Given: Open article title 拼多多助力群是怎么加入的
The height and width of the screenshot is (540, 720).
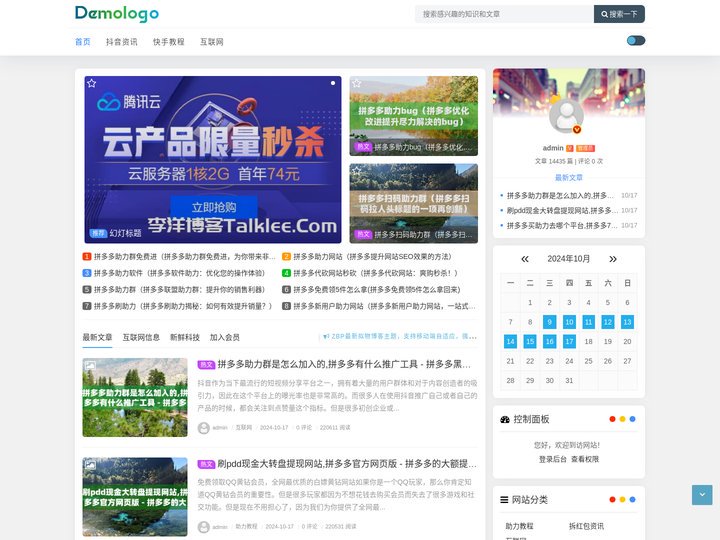Looking at the screenshot, I should 344,365.
